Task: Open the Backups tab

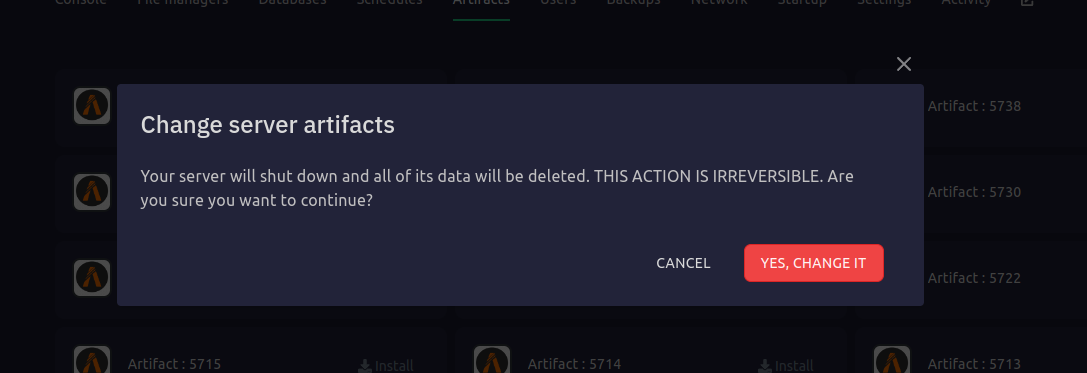Action: tap(633, 3)
